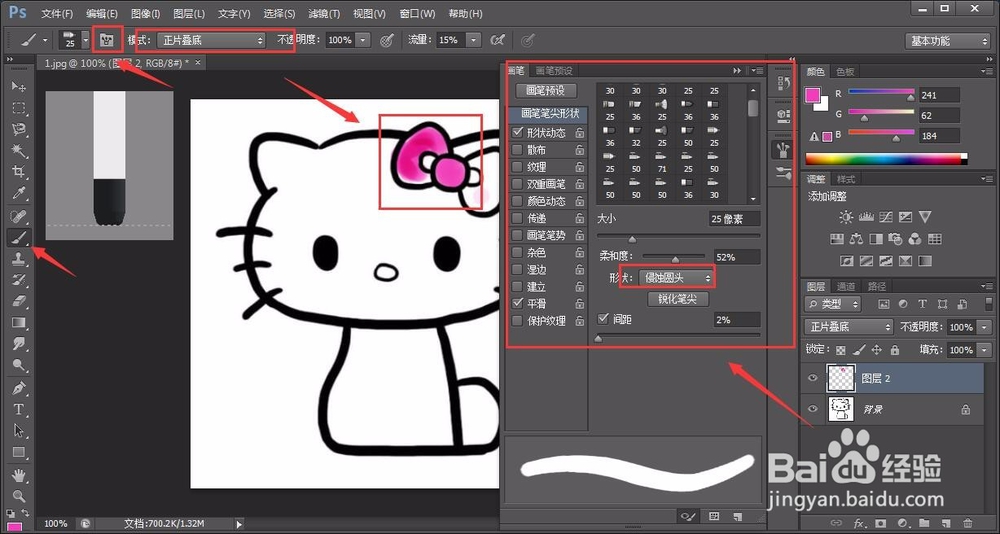
Task: Click the Vibrance adjustment triangle icon
Action: [925, 217]
